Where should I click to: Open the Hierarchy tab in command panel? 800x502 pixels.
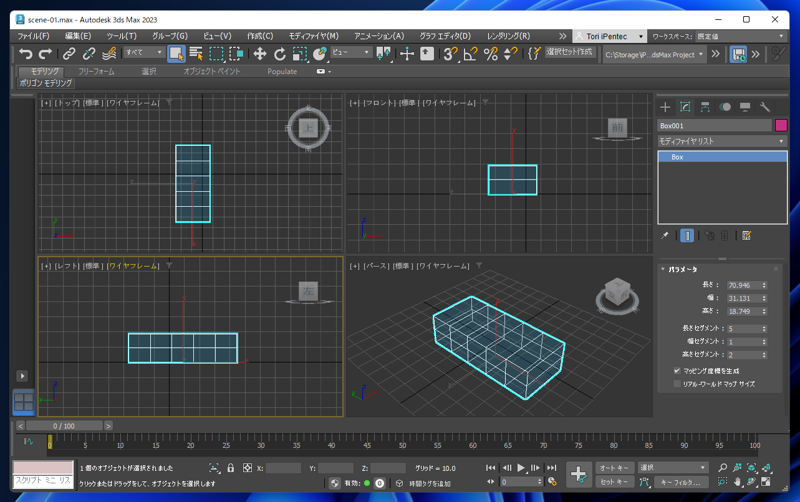pos(705,107)
